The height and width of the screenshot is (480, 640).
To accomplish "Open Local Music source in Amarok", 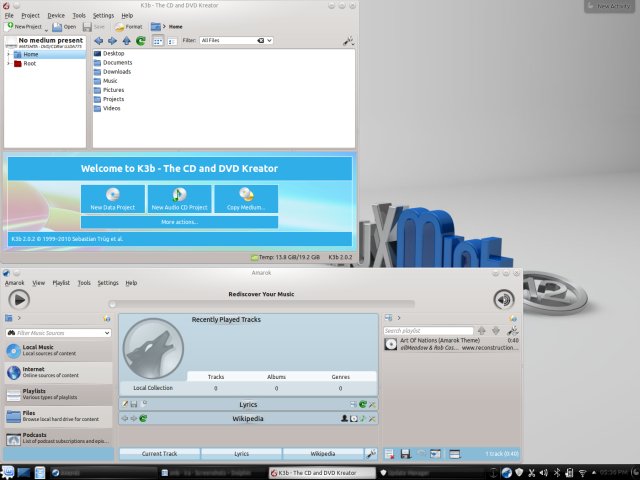I will pyautogui.click(x=58, y=351).
